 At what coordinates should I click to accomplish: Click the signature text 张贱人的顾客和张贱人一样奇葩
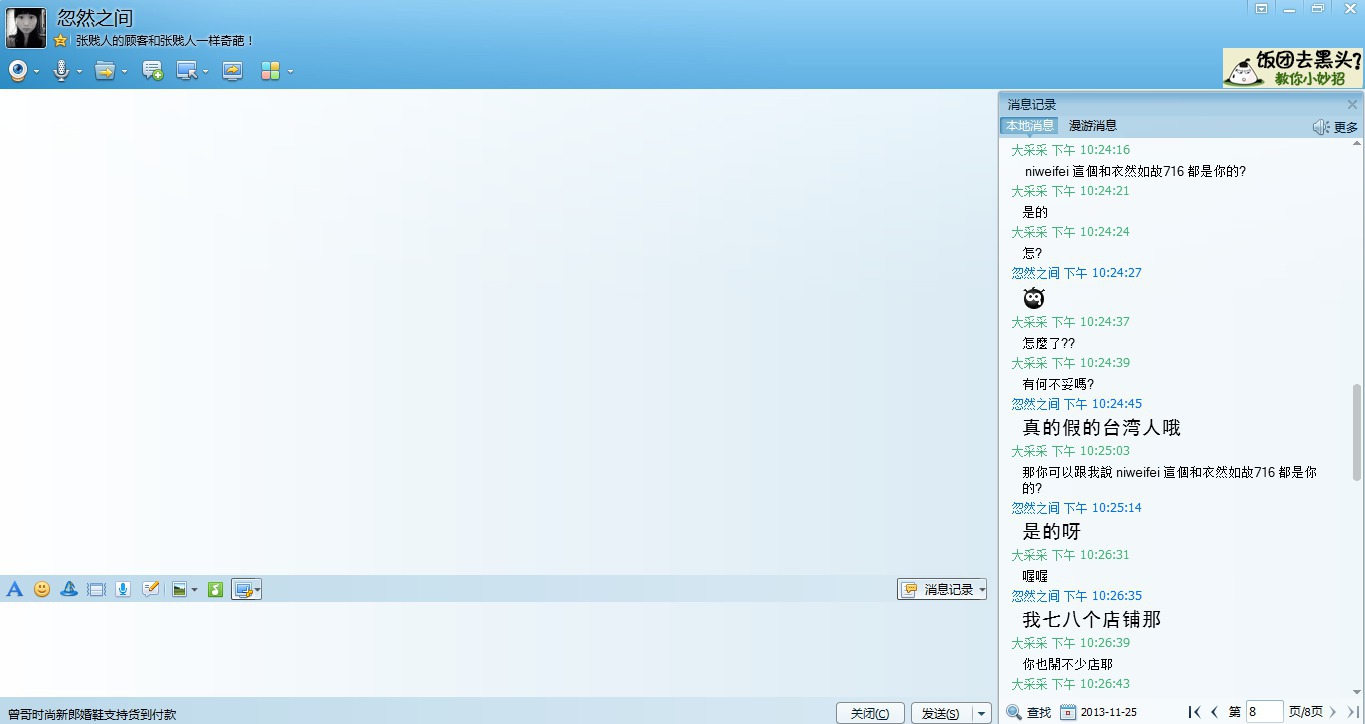pyautogui.click(x=165, y=41)
